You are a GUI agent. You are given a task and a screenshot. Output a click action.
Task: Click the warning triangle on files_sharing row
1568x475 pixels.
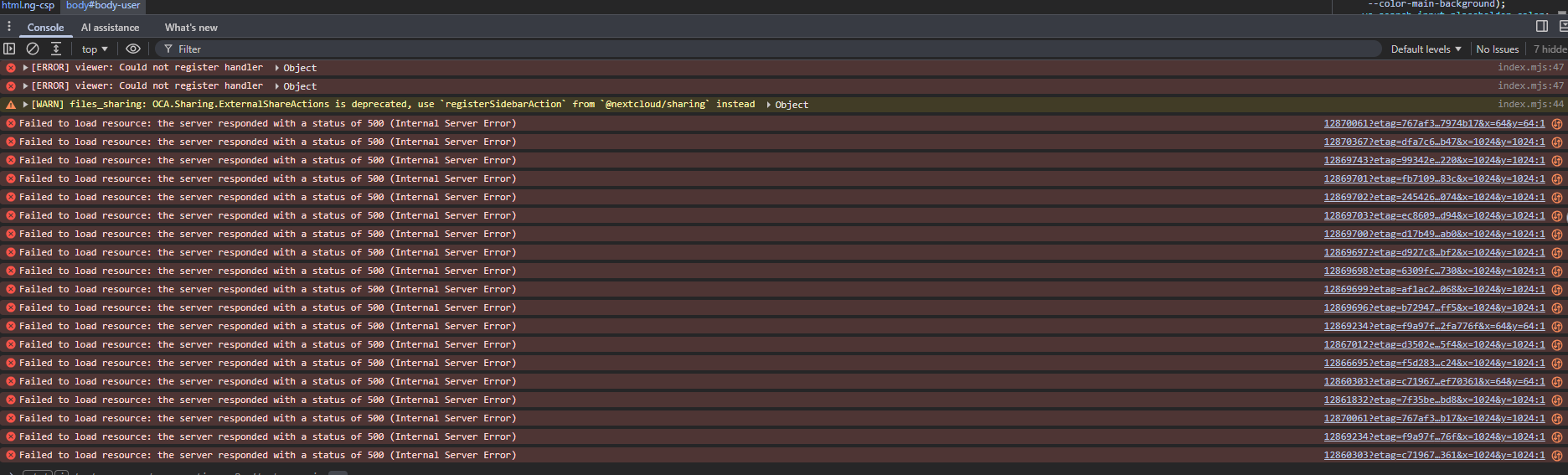click(11, 105)
